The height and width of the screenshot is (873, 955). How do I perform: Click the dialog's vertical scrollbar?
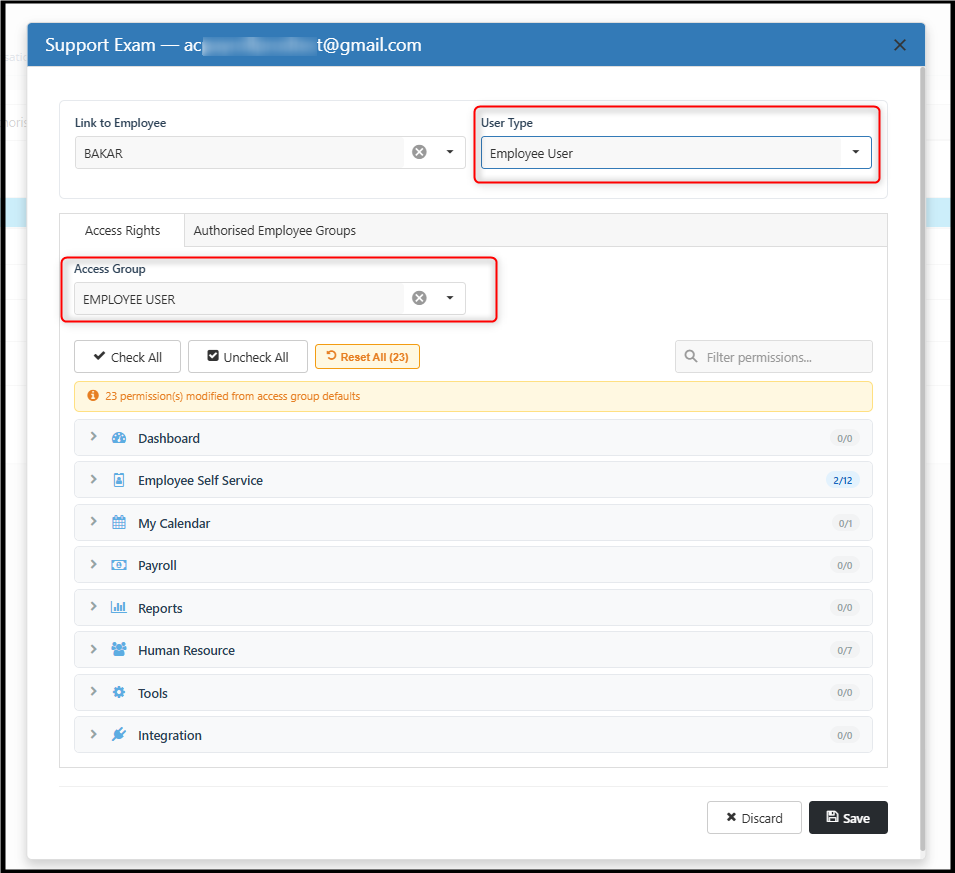pyautogui.click(x=922, y=457)
